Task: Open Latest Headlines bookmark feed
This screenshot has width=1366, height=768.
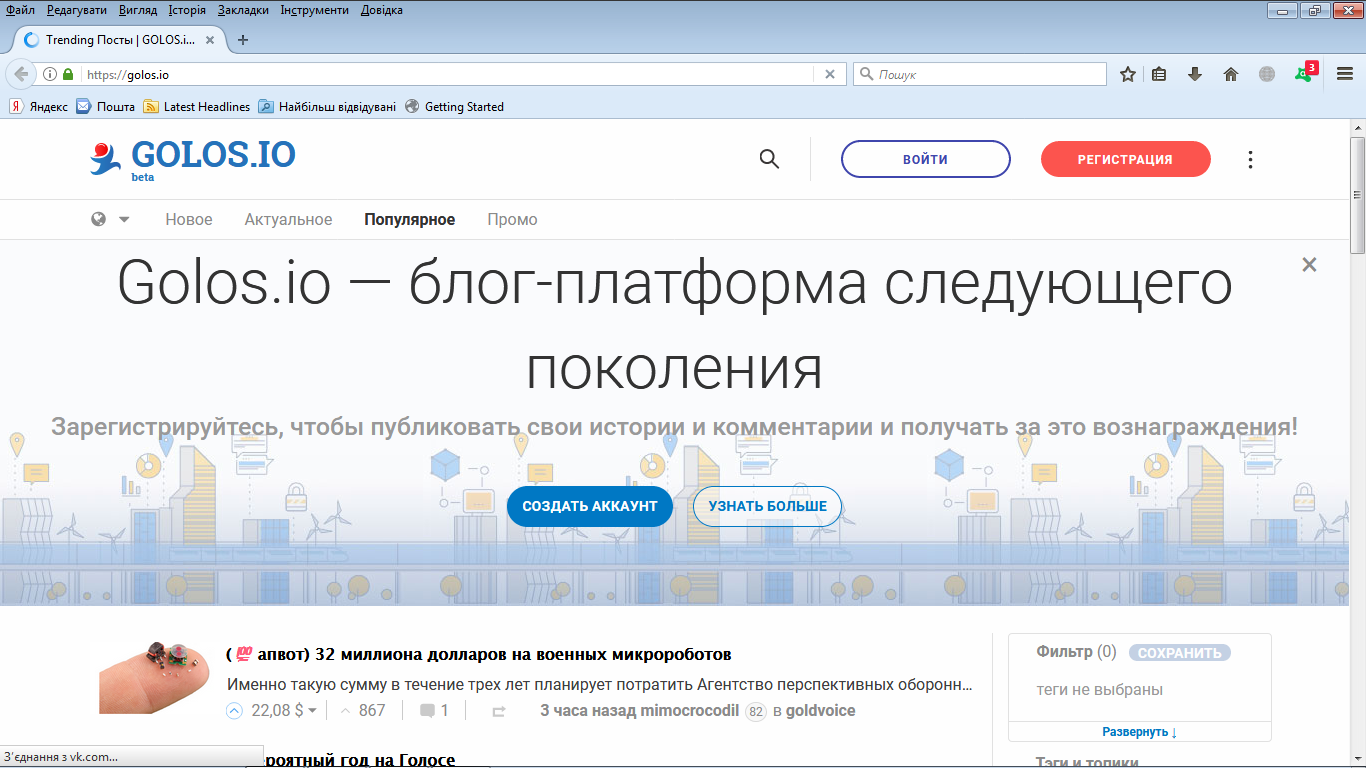Action: click(x=197, y=107)
